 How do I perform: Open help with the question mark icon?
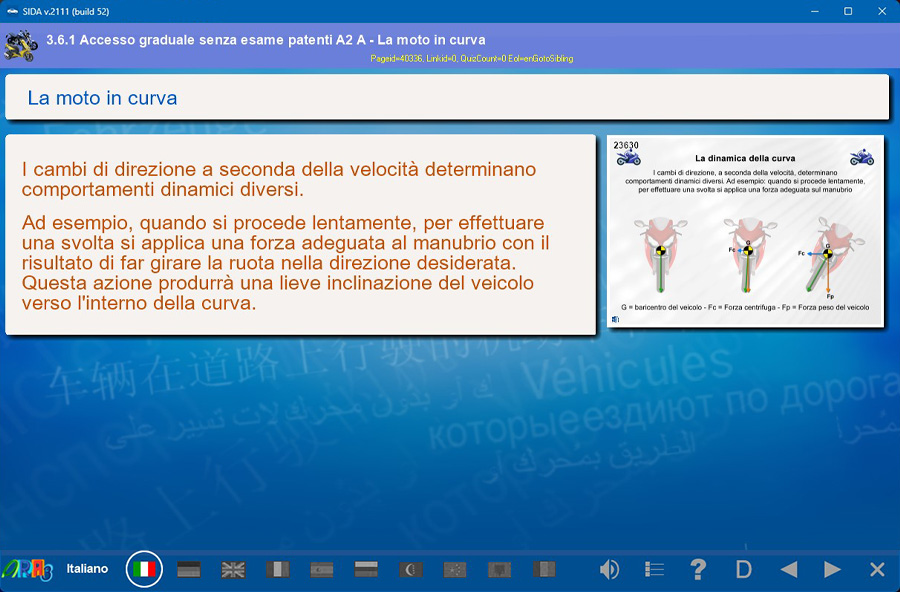point(699,569)
